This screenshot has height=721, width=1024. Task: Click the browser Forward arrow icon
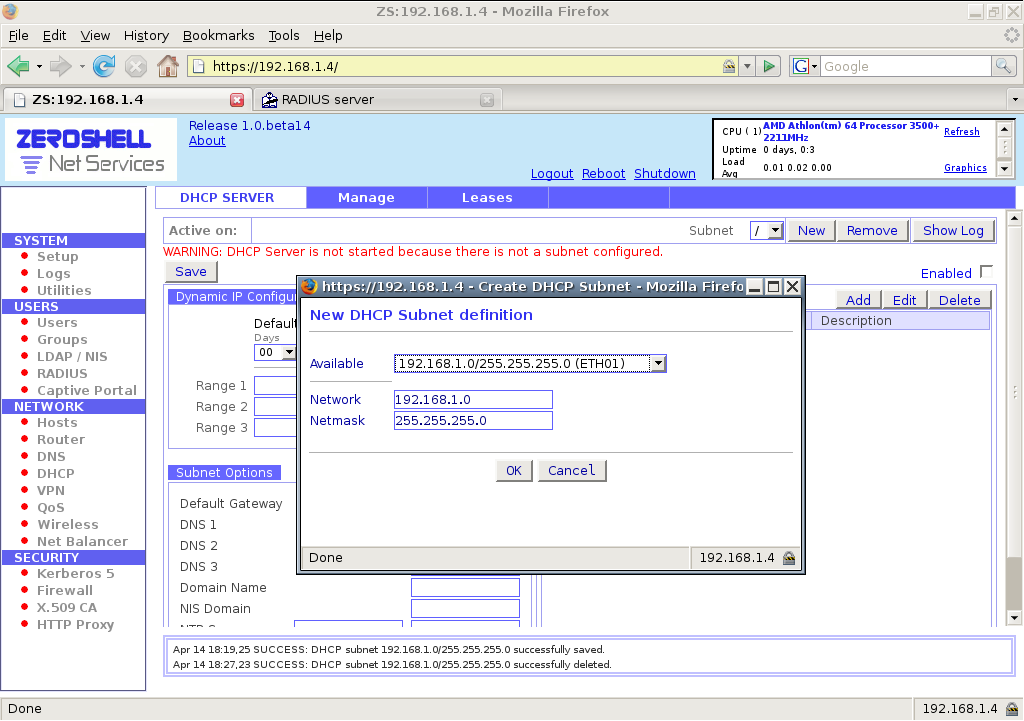pyautogui.click(x=61, y=66)
